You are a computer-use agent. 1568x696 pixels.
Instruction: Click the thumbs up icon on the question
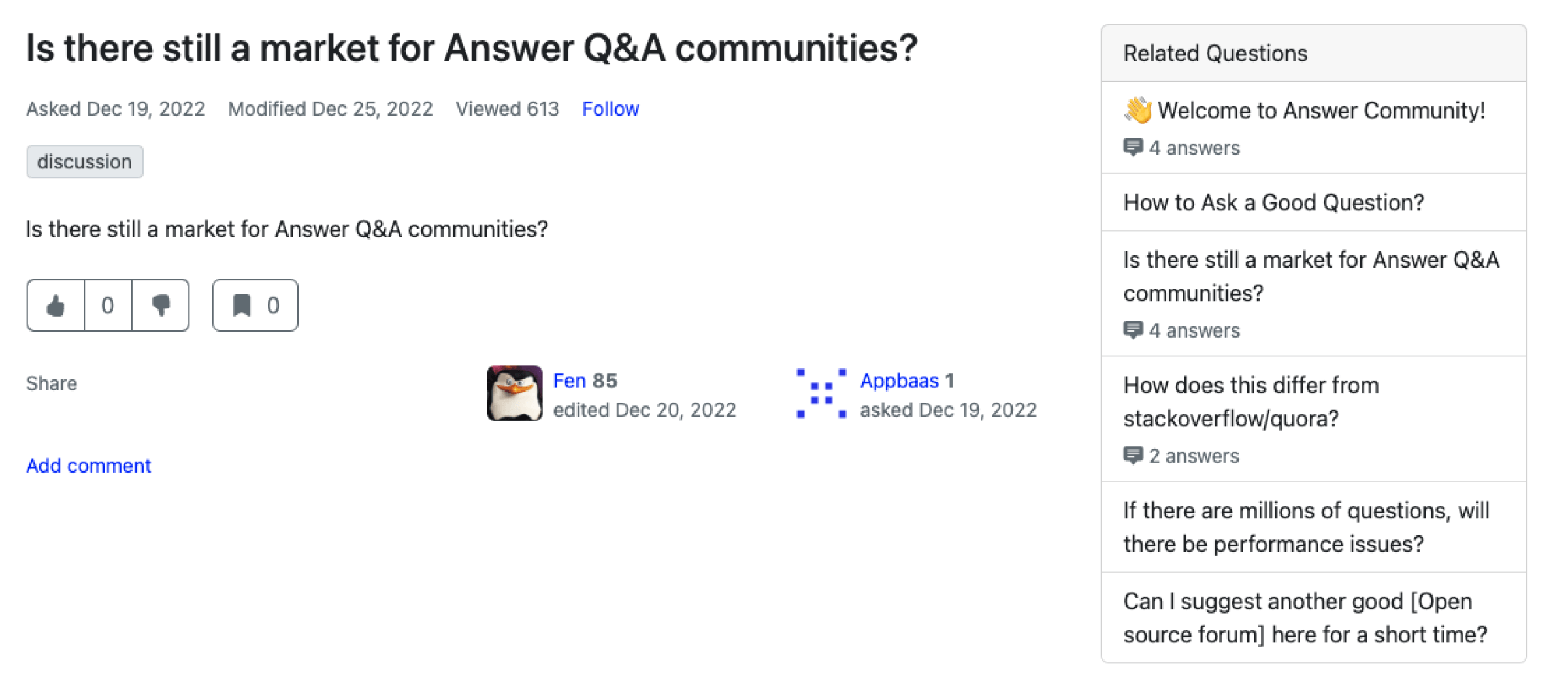click(55, 305)
